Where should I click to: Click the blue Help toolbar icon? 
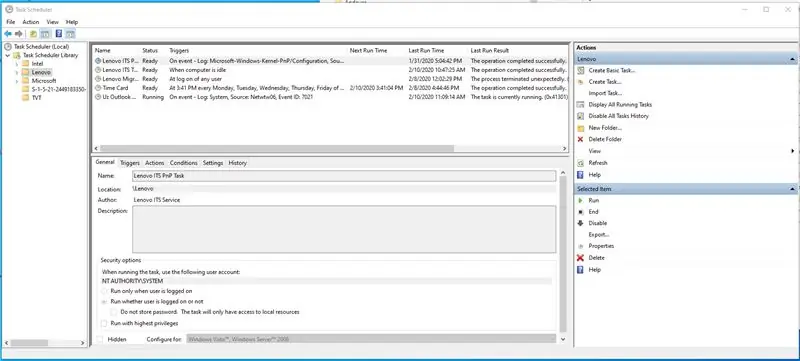click(x=59, y=34)
